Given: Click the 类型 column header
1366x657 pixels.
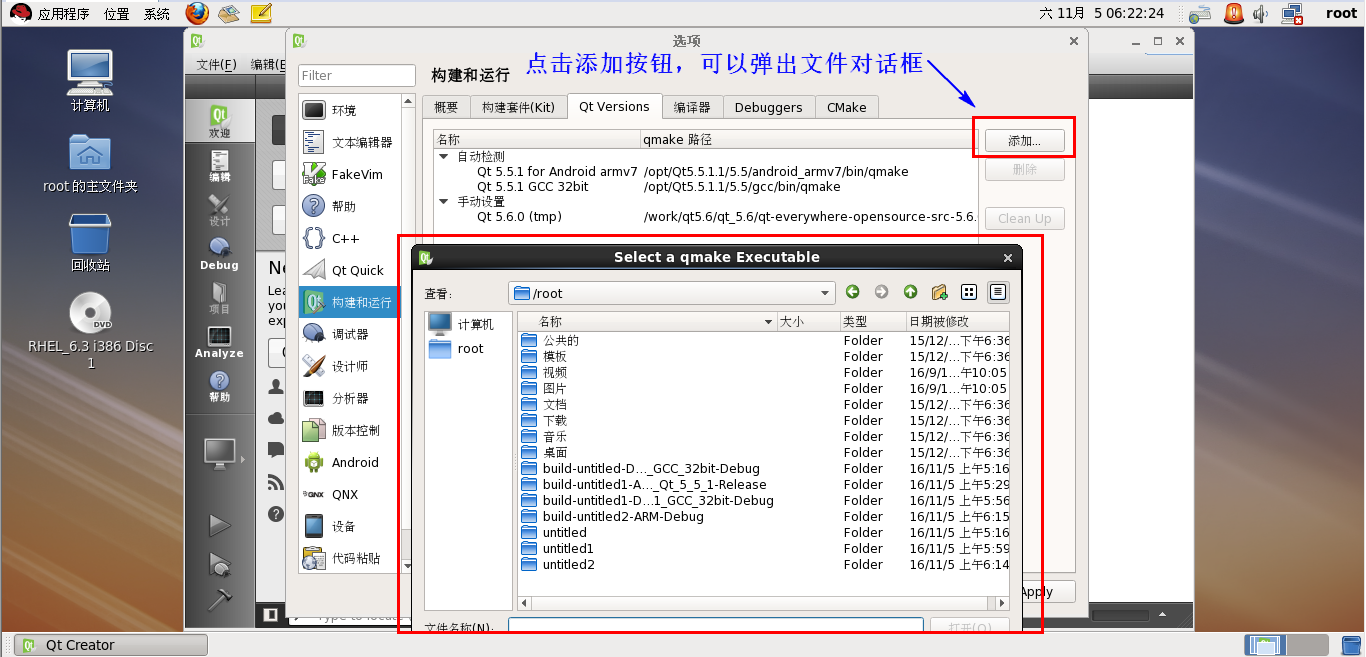Looking at the screenshot, I should tap(871, 322).
